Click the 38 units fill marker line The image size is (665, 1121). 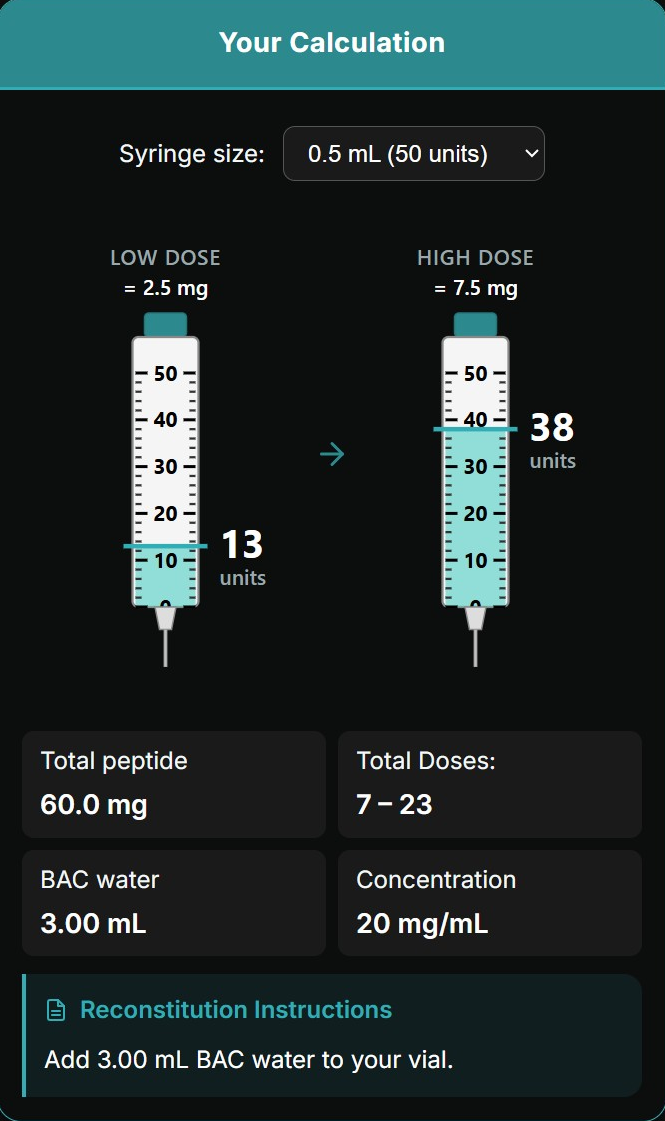coord(475,429)
